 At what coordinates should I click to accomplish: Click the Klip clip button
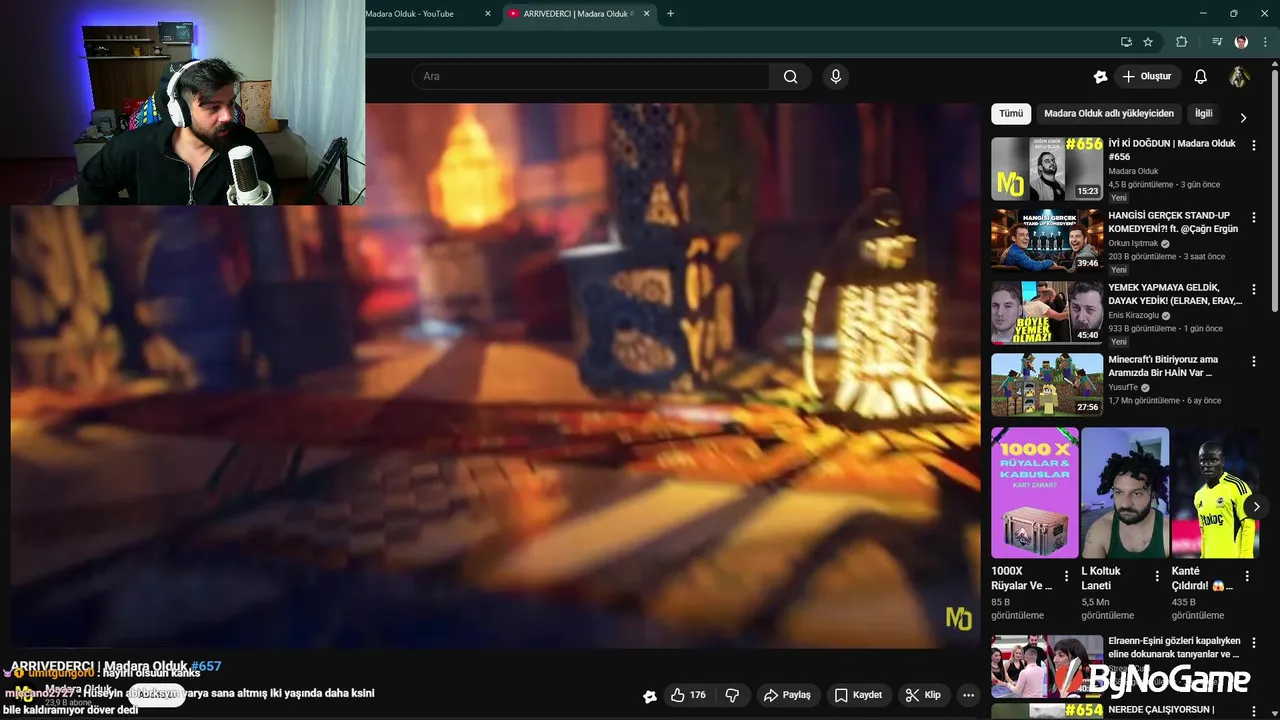(x=923, y=695)
